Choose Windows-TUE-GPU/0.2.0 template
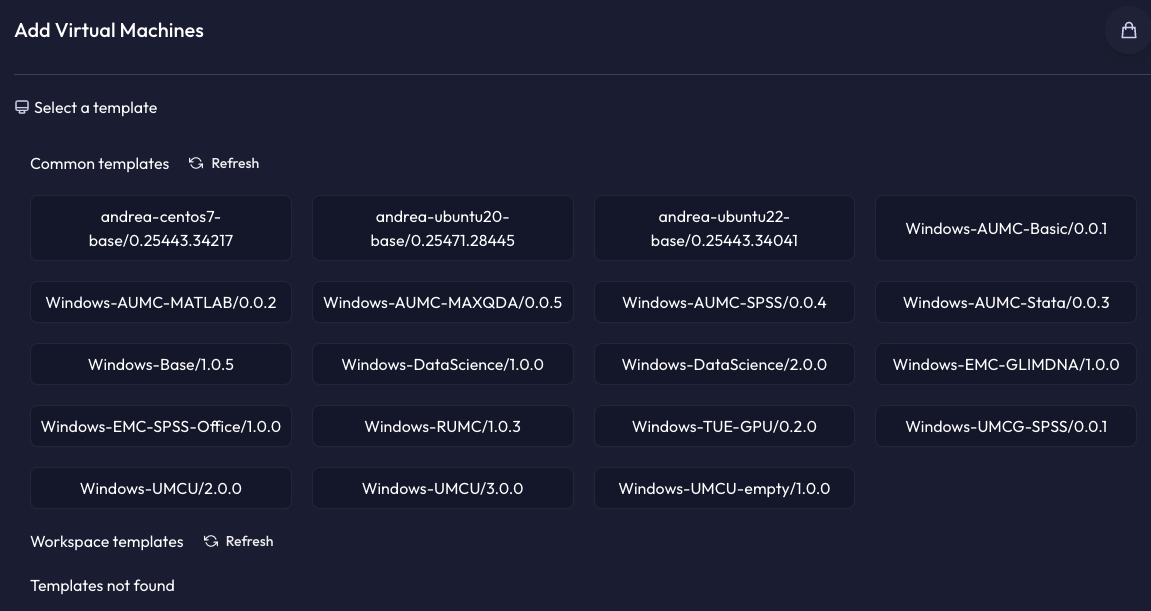1151x611 pixels. point(724,426)
